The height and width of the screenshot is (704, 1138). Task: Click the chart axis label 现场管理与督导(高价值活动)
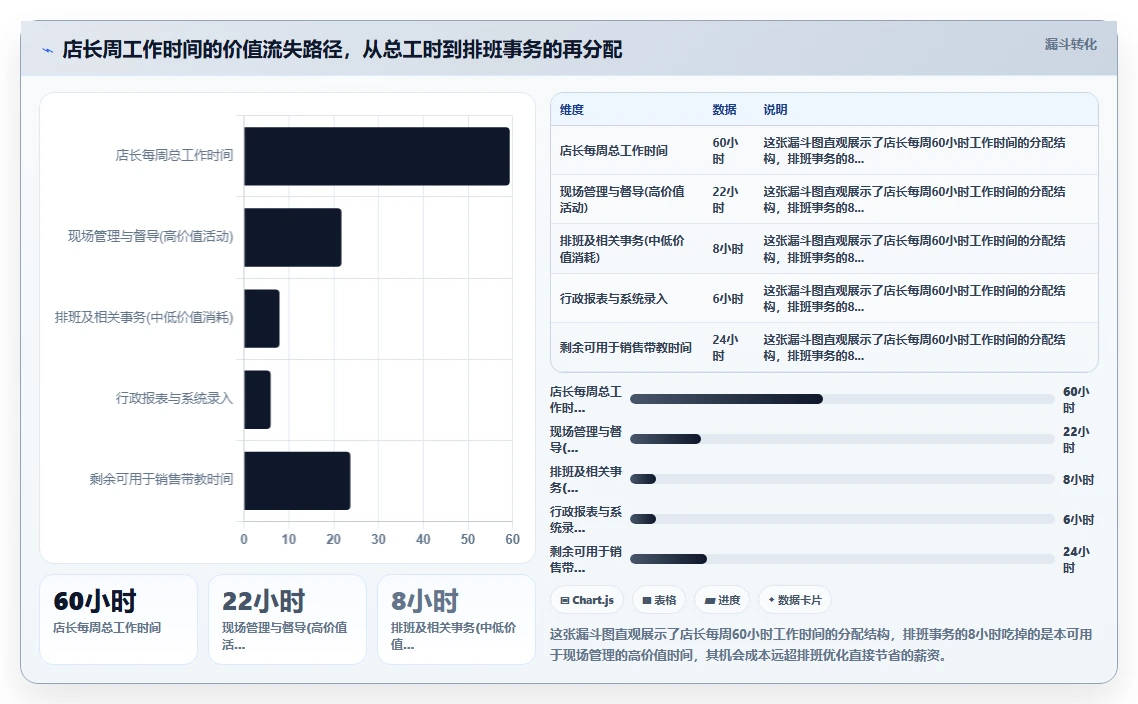point(150,237)
